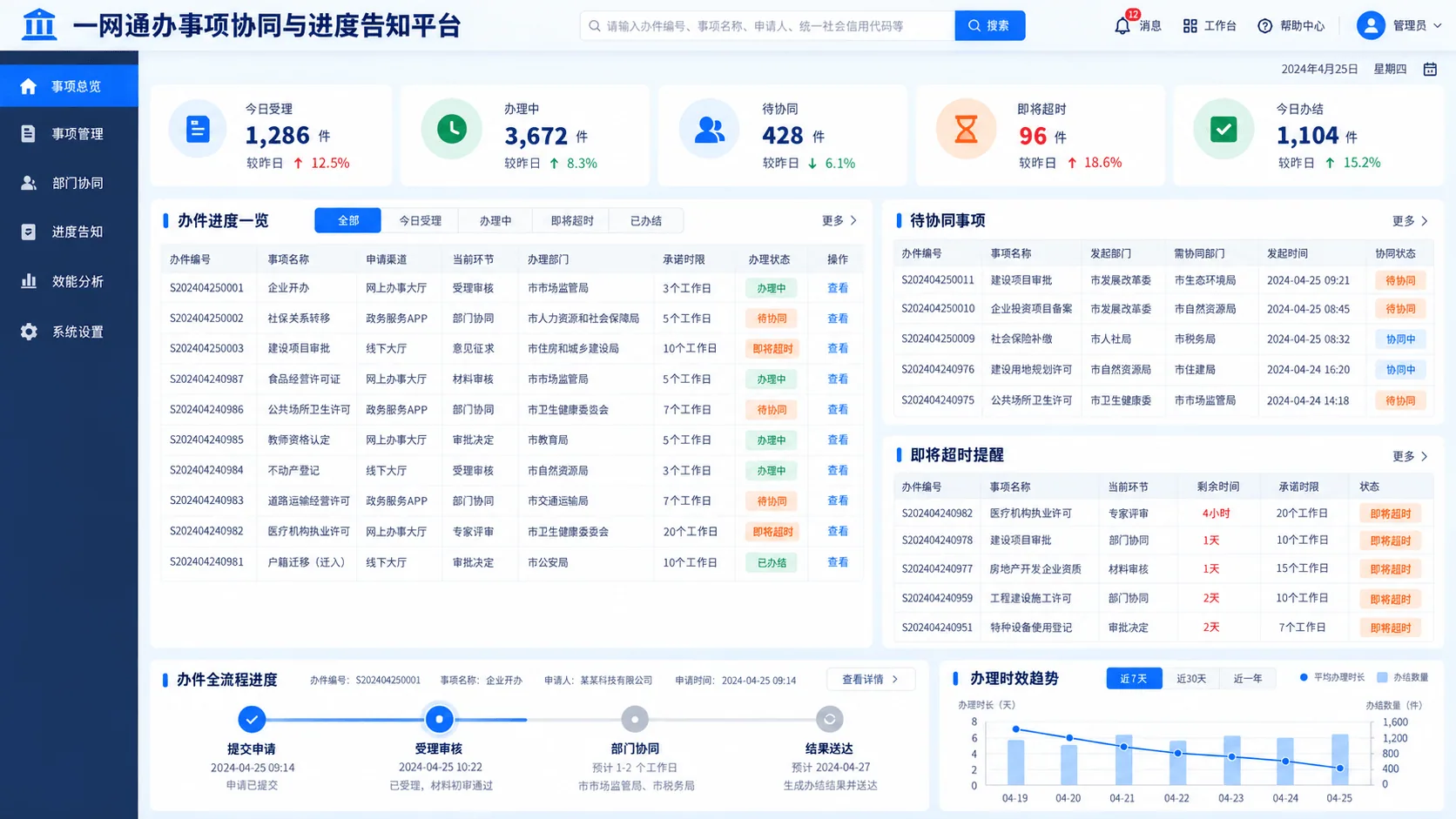
Task: Click the 事项管理 document icon
Action: (28, 133)
